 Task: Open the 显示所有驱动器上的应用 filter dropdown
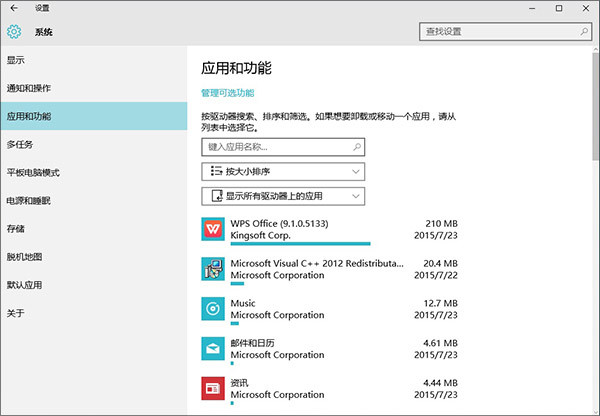(283, 196)
